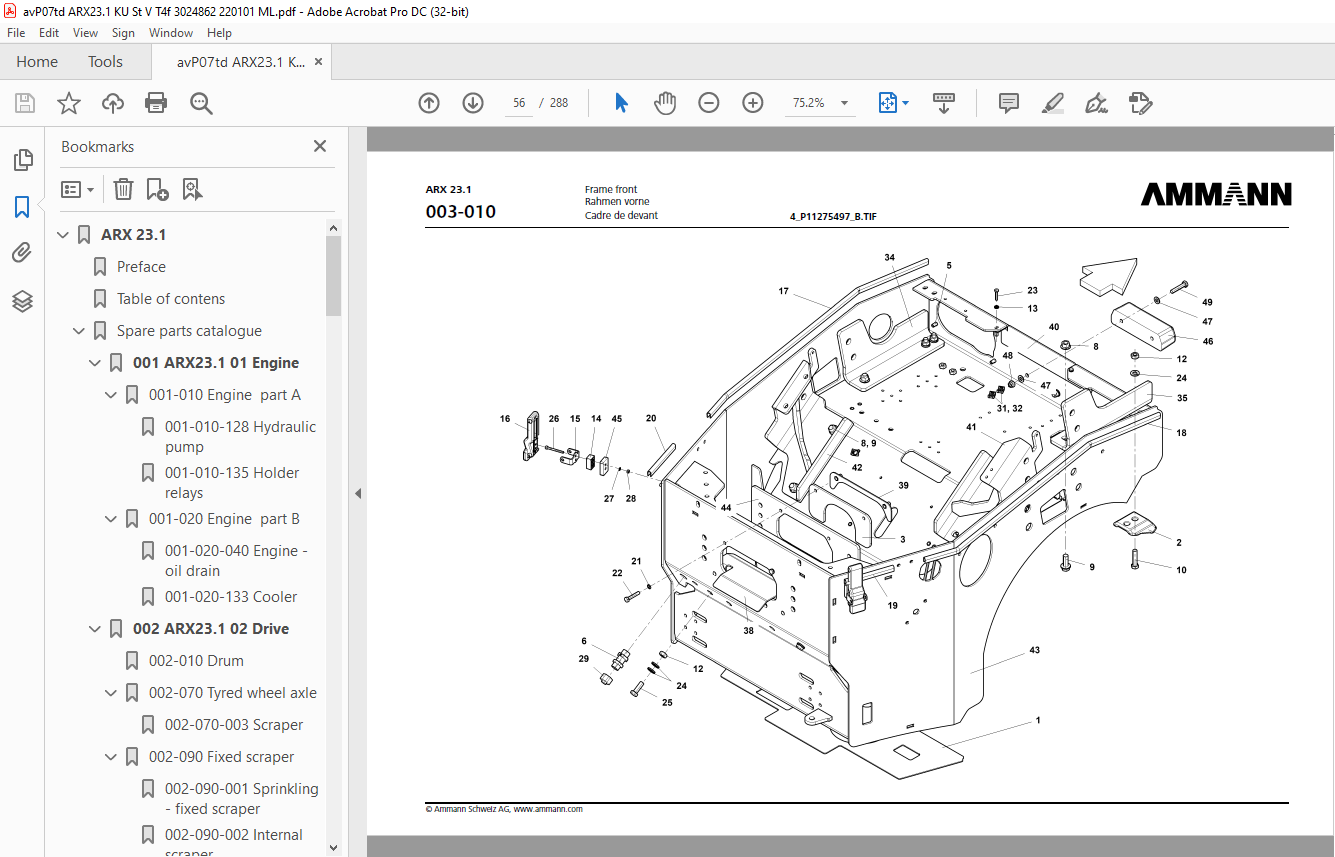The width and height of the screenshot is (1335, 857).
Task: Jump to the Preface bookmark
Action: click(x=141, y=267)
